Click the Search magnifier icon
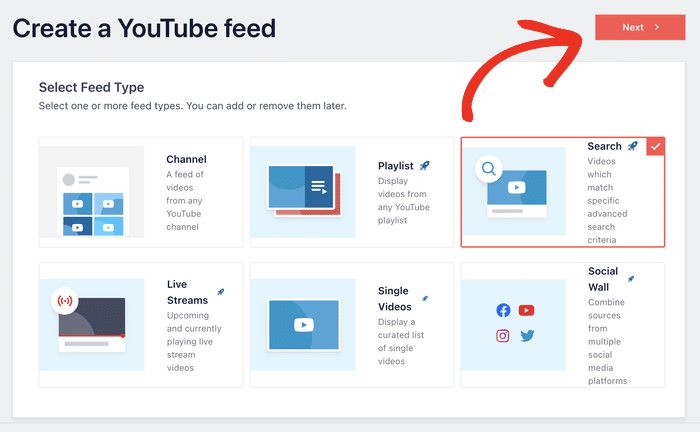 pos(489,168)
